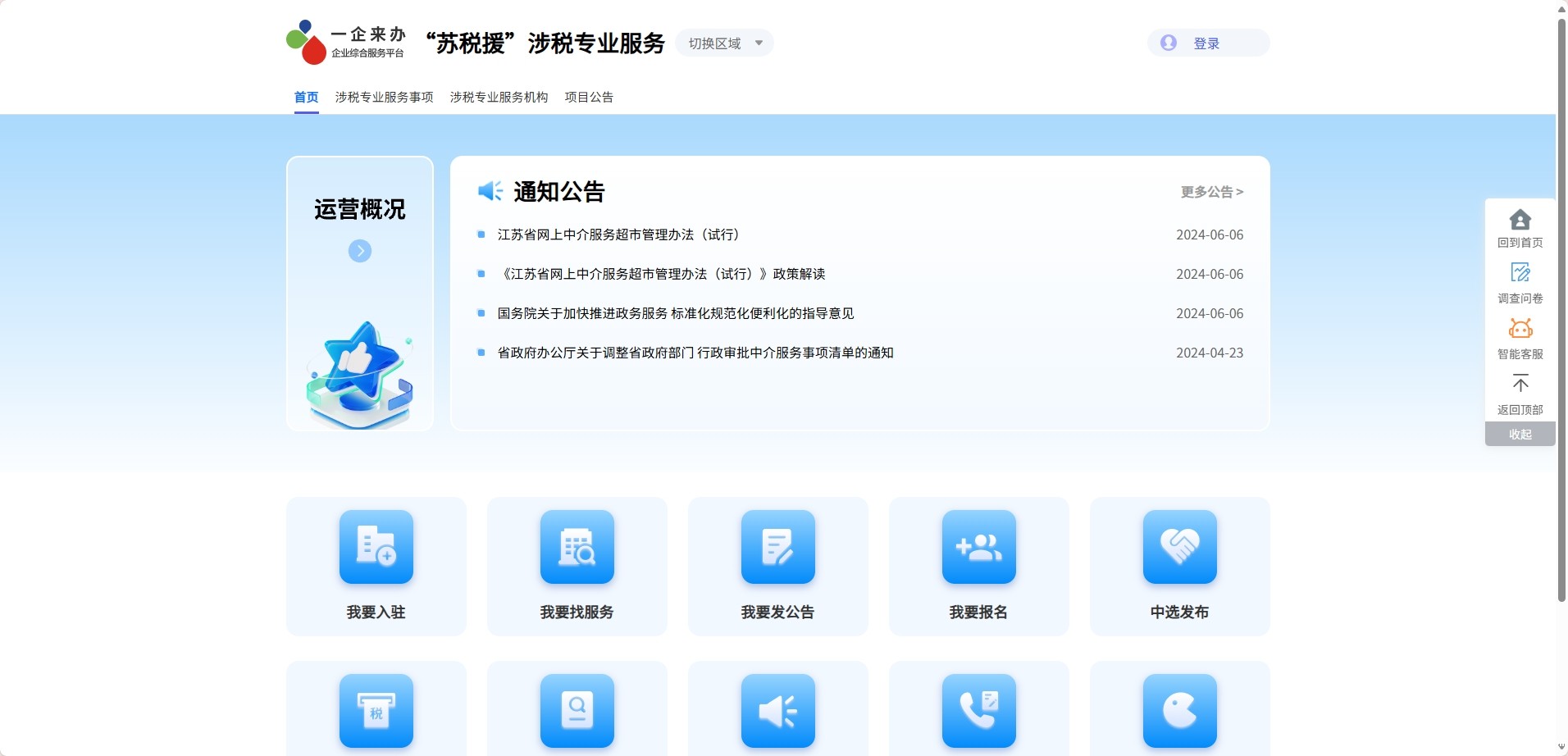Switch to the 涉税专业服务事项 tab
Image resolution: width=1568 pixels, height=756 pixels.
(x=384, y=98)
